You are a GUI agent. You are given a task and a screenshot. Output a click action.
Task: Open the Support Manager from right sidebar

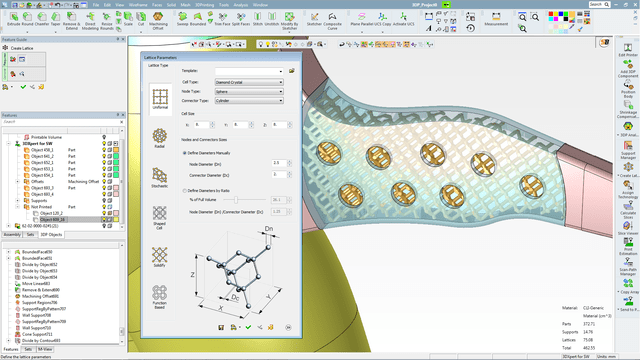coord(628,150)
